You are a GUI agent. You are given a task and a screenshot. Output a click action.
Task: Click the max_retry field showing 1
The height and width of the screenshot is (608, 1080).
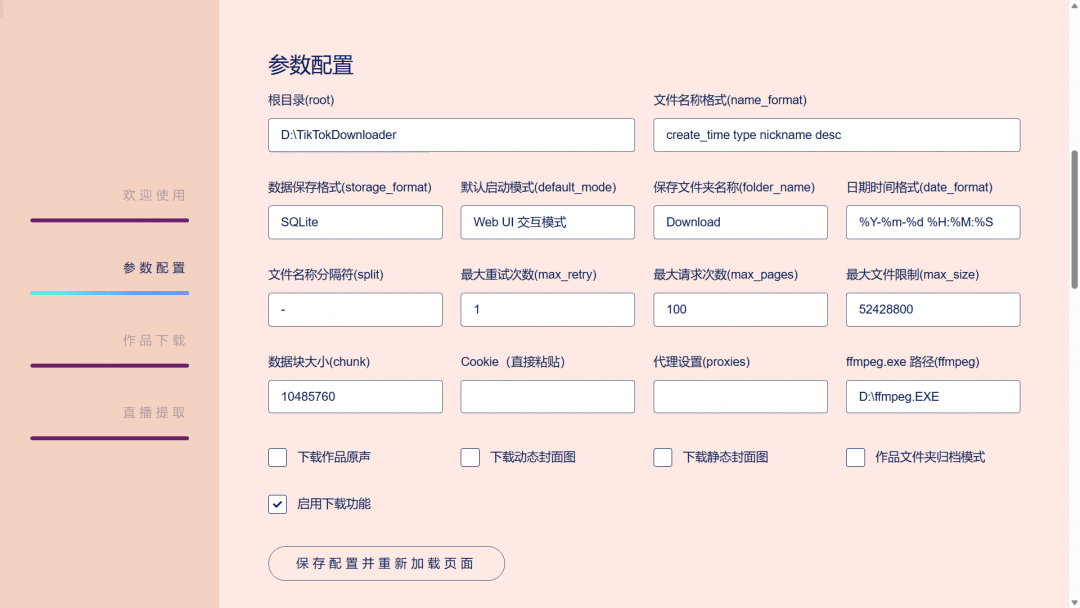point(548,310)
